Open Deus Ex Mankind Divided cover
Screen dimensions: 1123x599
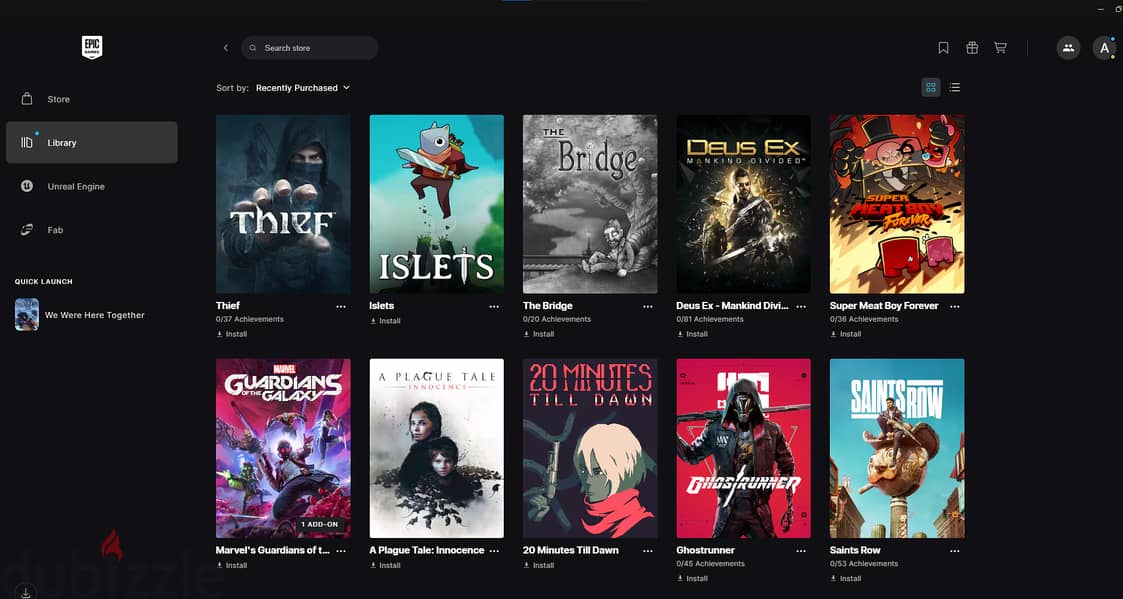click(743, 204)
